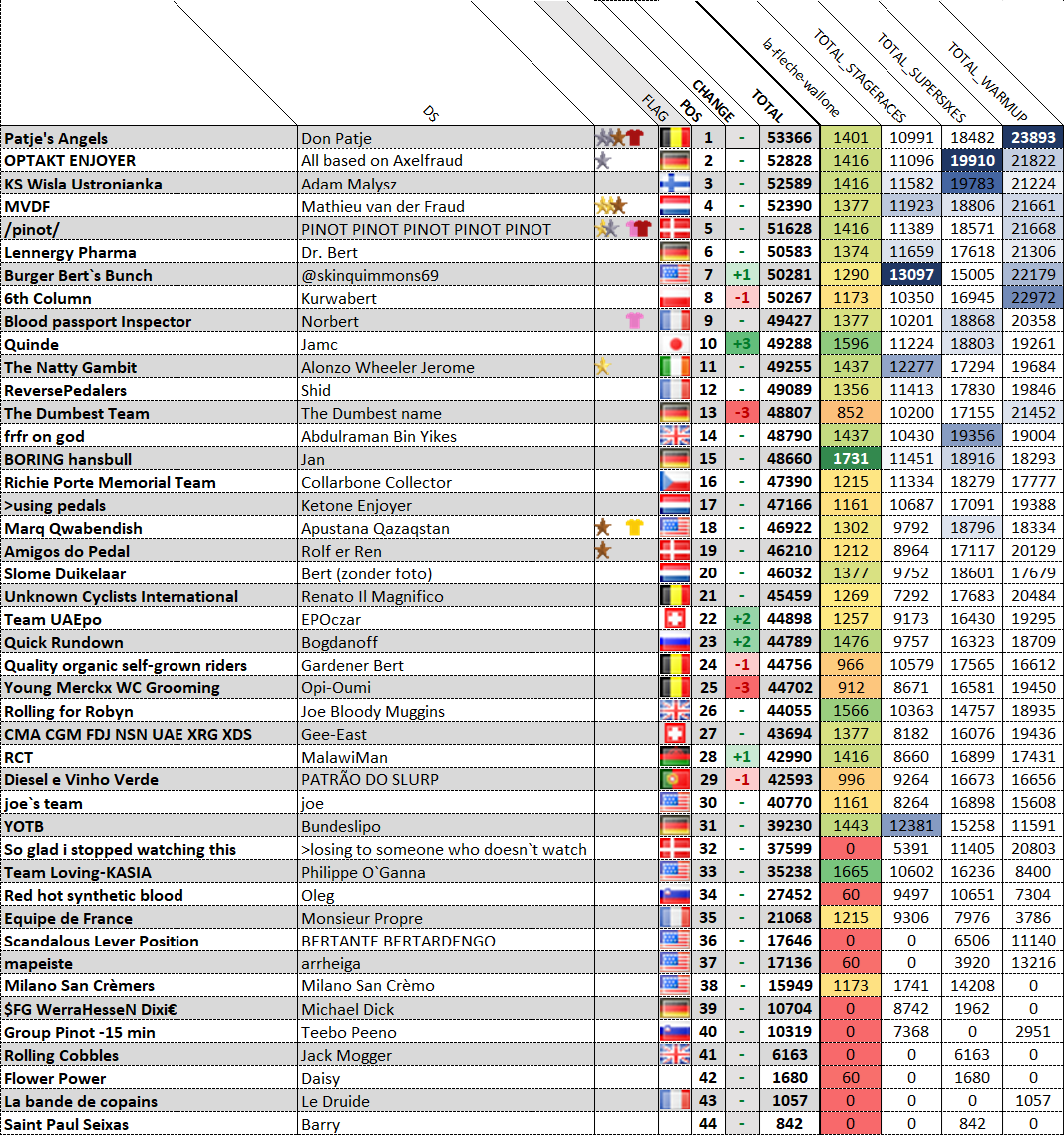
Task: Click the team name $FG WerraHesseN Dixi€
Action: pos(91,1009)
